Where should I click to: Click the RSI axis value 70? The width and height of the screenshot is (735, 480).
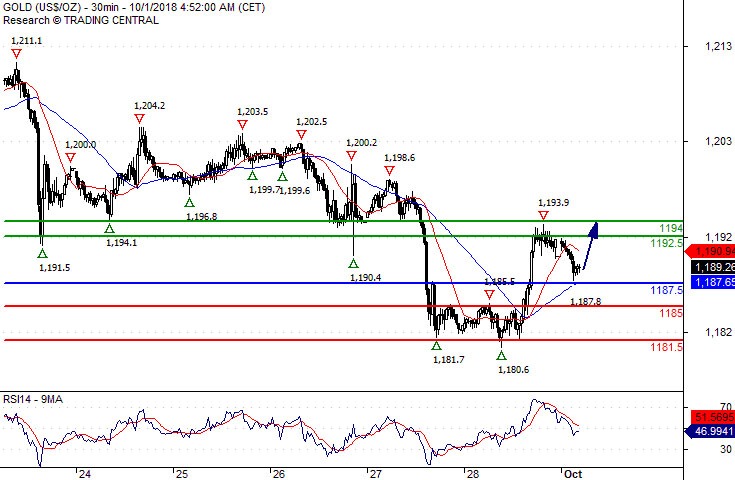pos(727,407)
